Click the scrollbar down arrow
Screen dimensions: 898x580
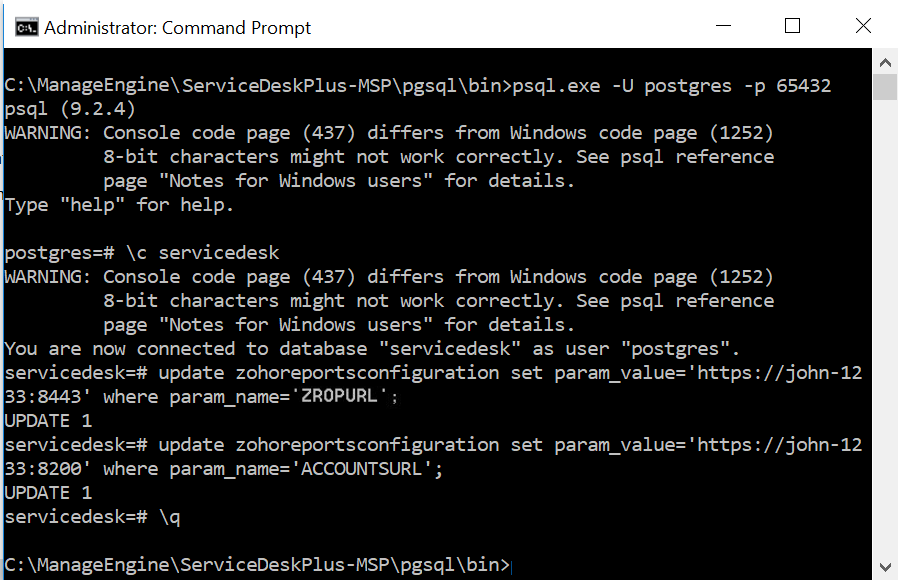tap(884, 566)
